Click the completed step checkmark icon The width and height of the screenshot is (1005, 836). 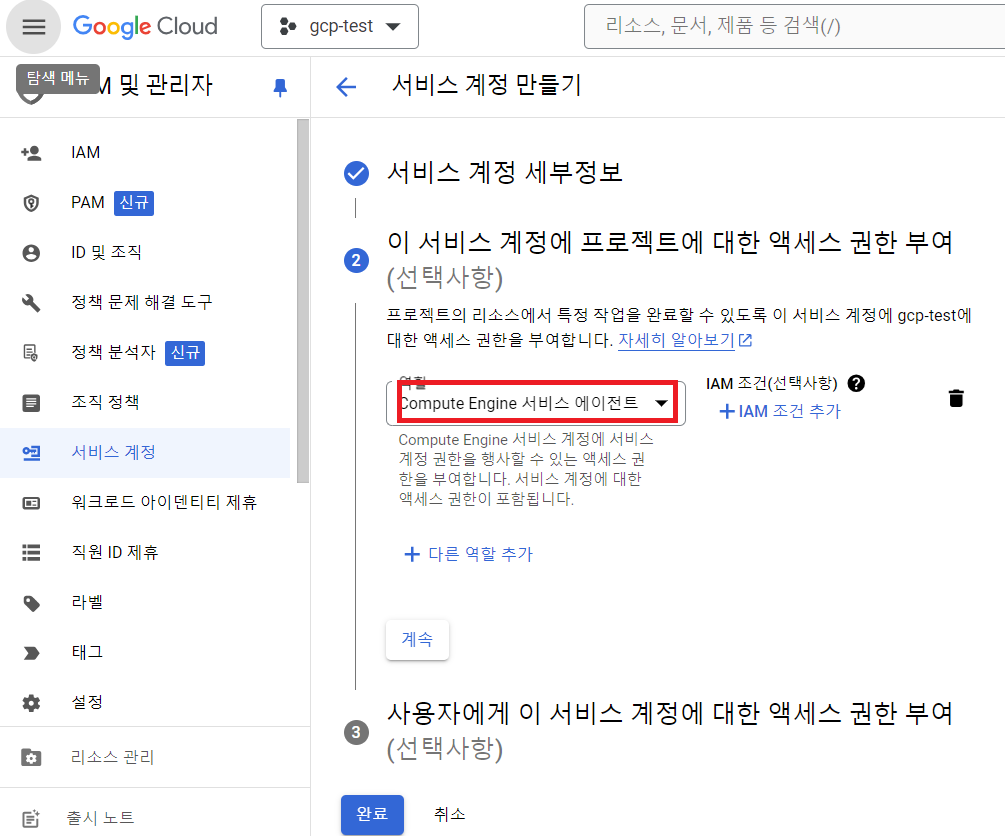point(356,173)
